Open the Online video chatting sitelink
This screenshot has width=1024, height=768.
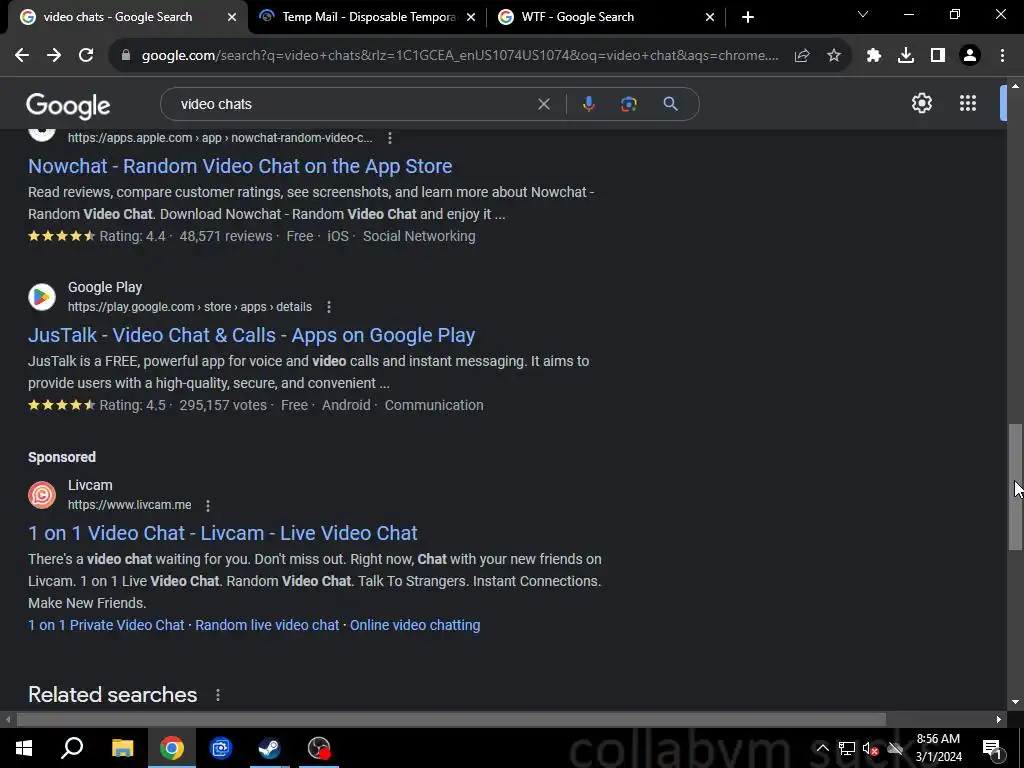(415, 626)
